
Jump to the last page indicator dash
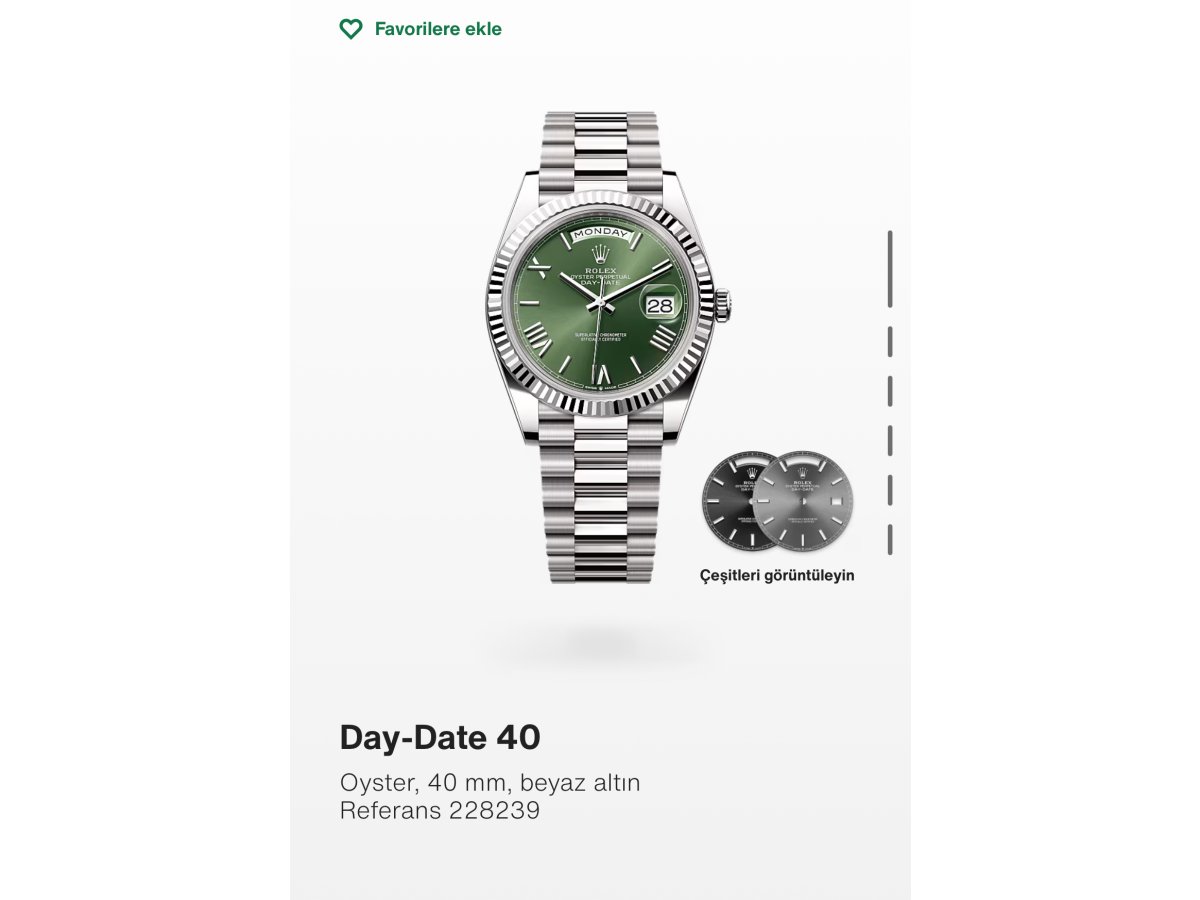tap(889, 540)
